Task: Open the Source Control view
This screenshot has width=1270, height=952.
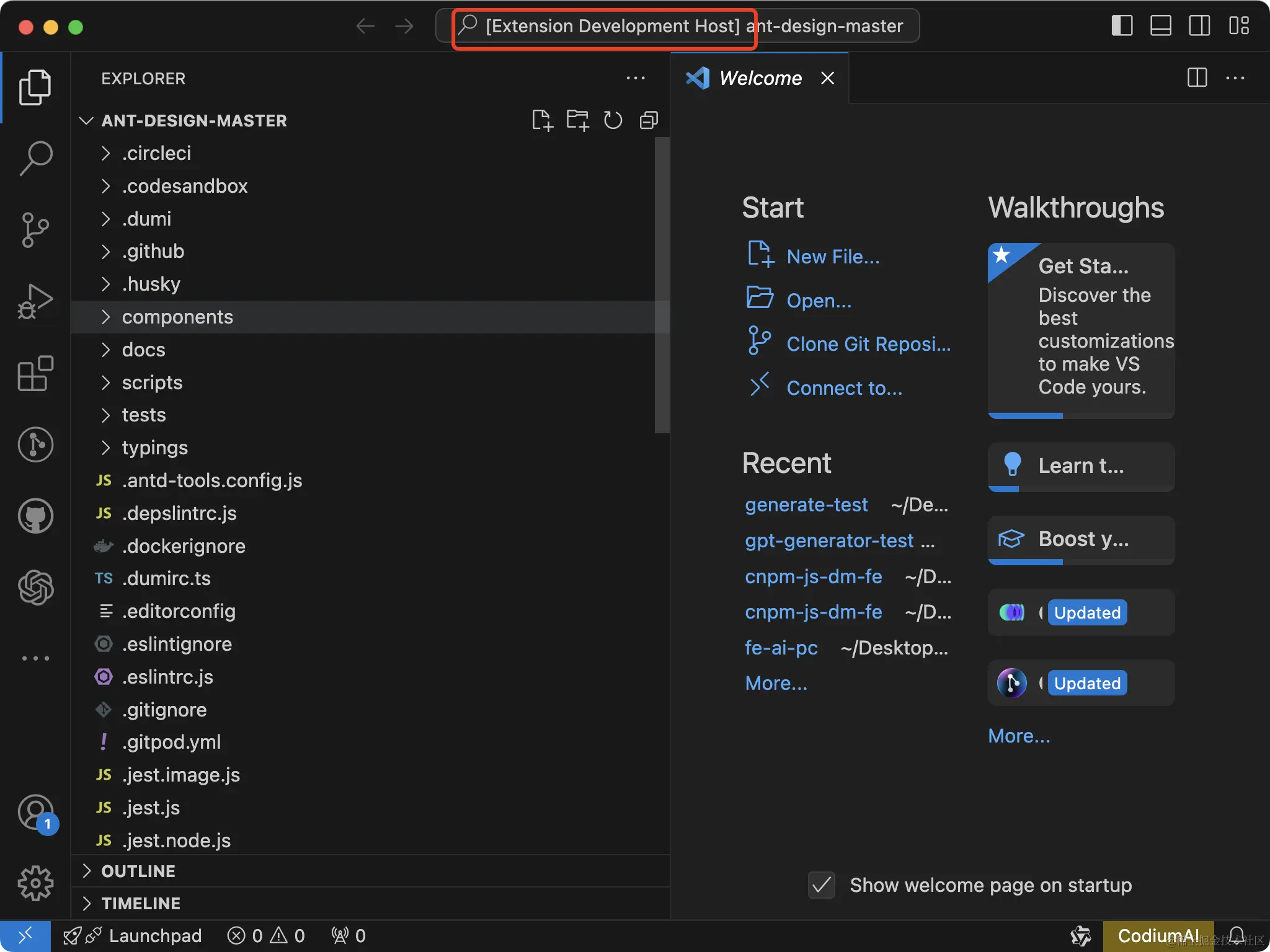Action: pos(35,230)
